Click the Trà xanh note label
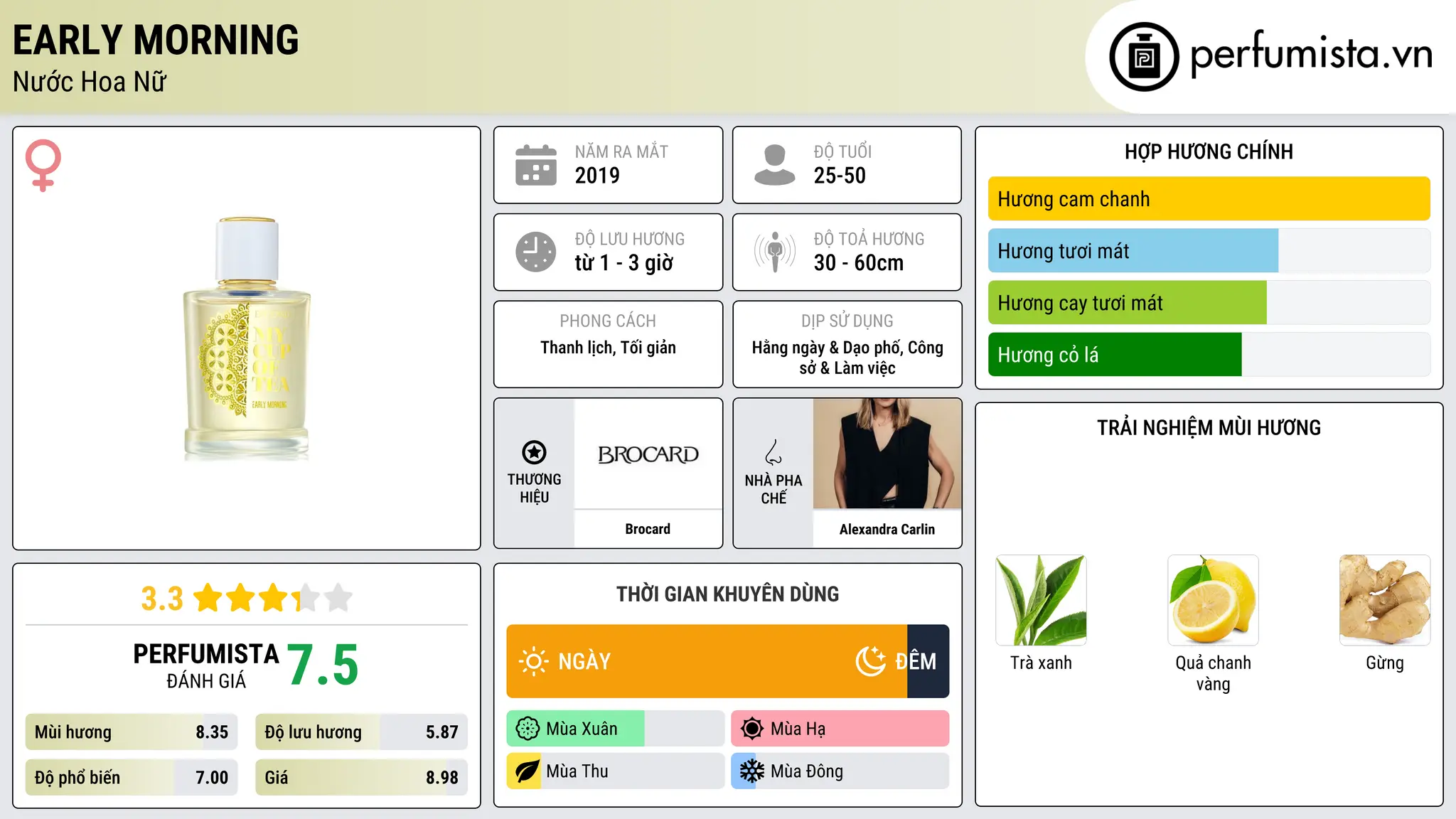The image size is (1456, 819). tap(1041, 663)
